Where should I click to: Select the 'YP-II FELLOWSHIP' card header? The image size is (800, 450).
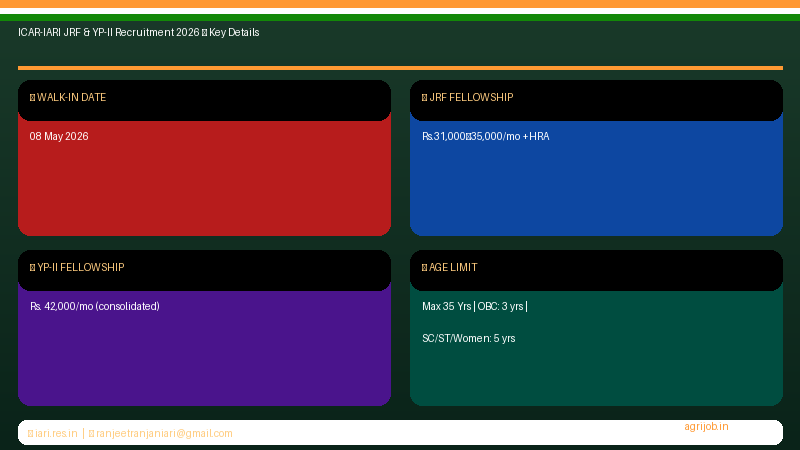click(204, 270)
